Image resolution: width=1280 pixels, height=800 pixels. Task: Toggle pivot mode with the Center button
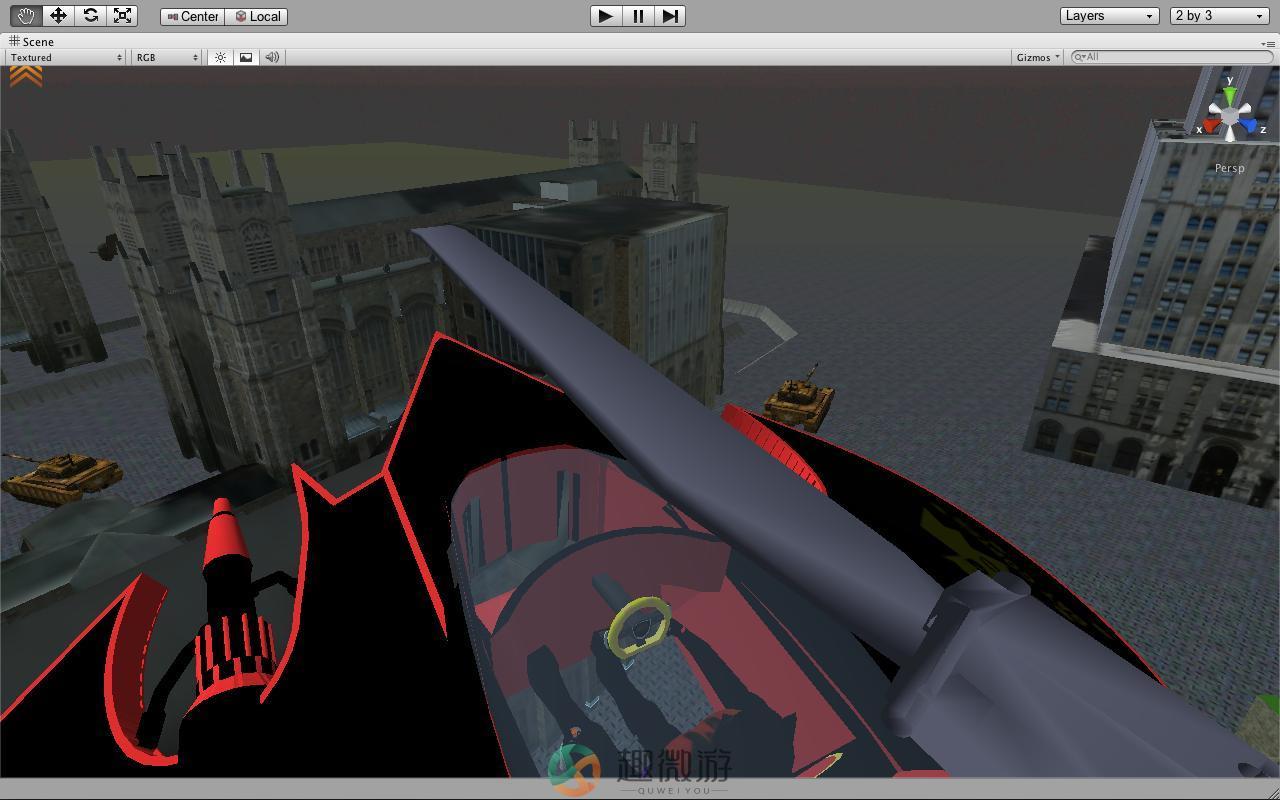pos(193,16)
